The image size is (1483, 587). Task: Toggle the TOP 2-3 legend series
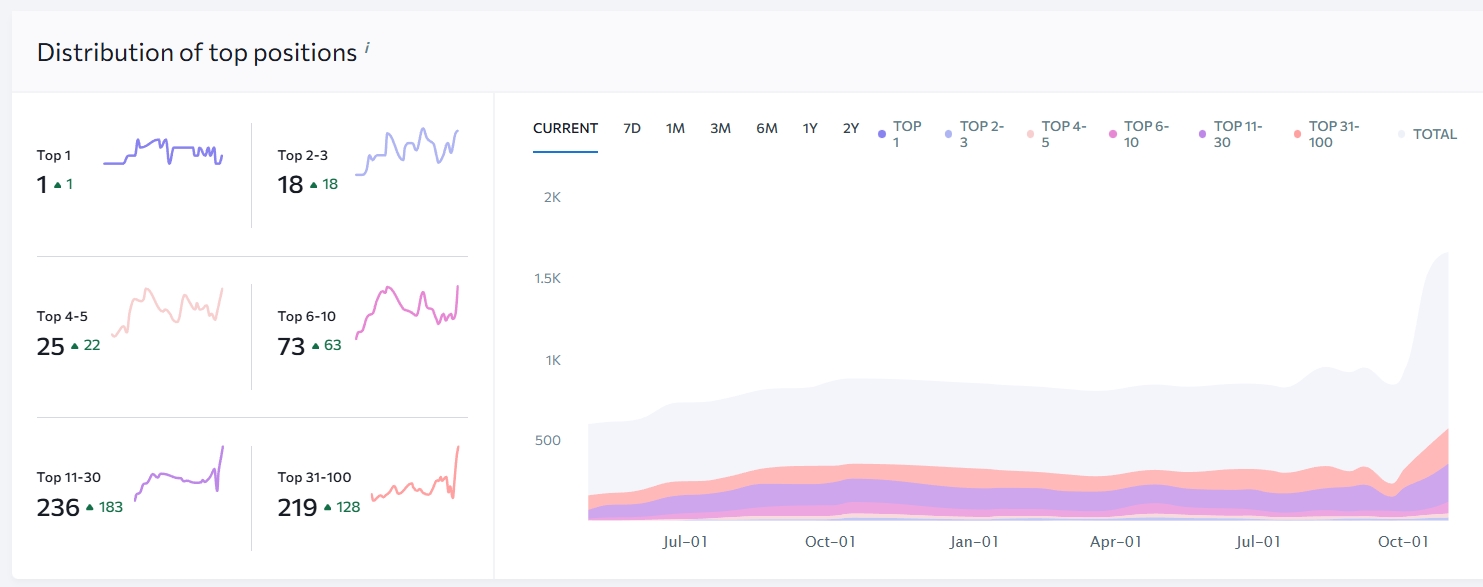[x=974, y=134]
